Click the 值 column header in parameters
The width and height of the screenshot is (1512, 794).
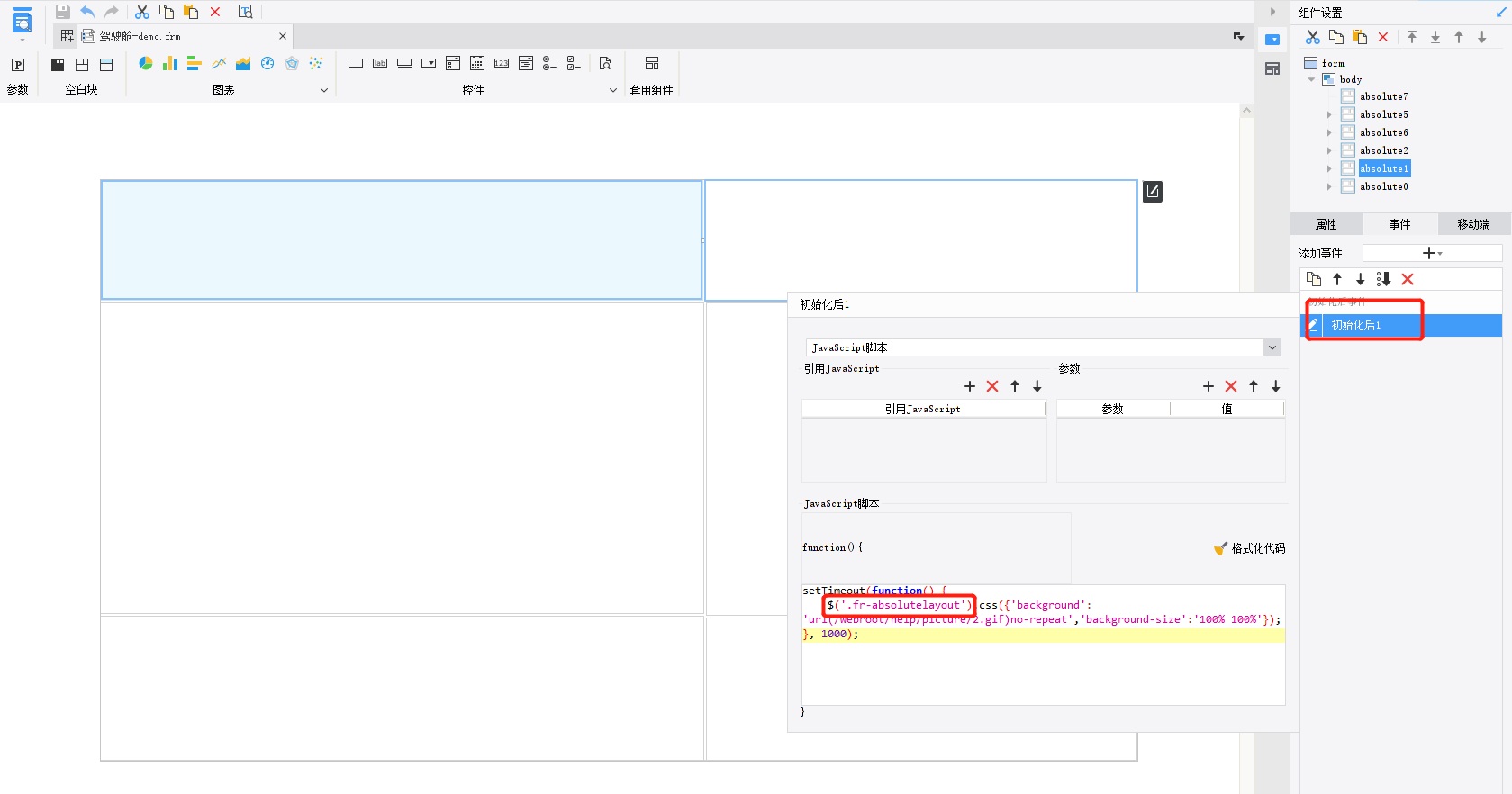[x=1227, y=409]
